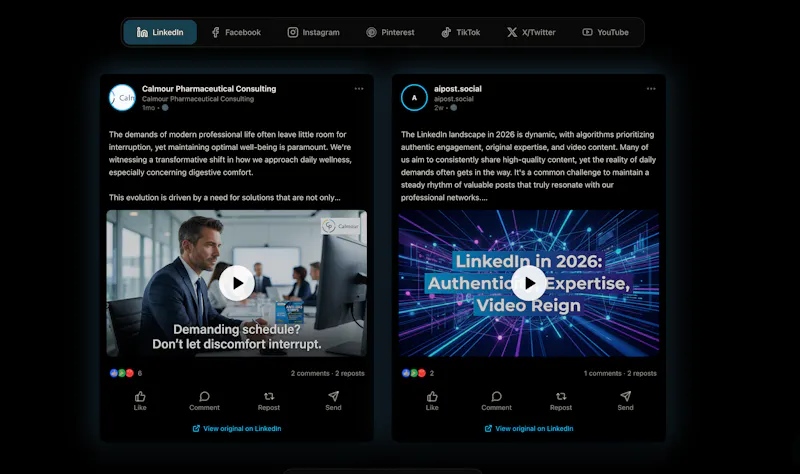Switch to the X/Twitter tab
The width and height of the screenshot is (800, 474).
coord(531,32)
